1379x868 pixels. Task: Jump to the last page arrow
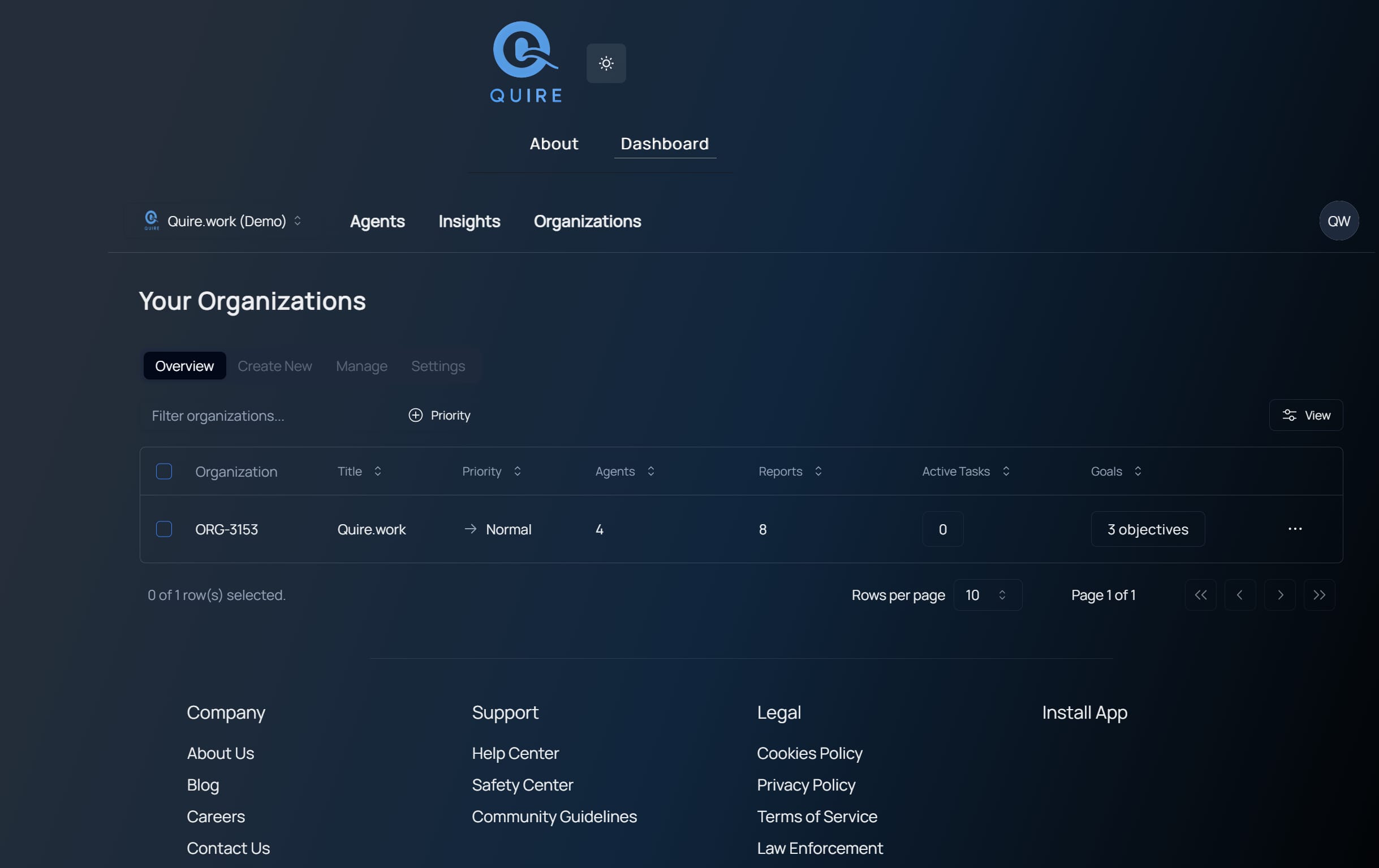coord(1319,595)
